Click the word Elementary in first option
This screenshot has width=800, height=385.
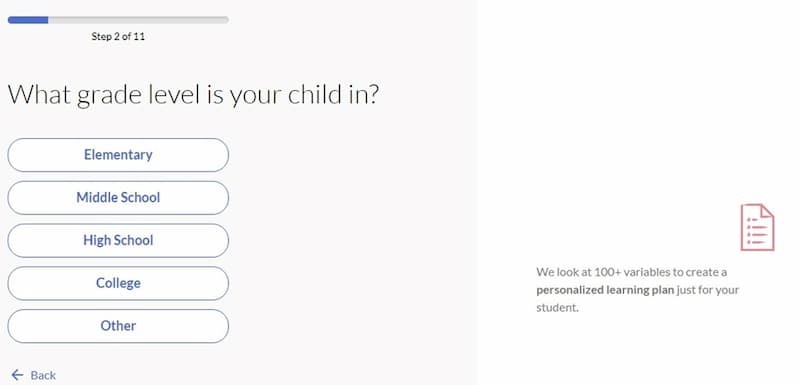click(x=118, y=155)
